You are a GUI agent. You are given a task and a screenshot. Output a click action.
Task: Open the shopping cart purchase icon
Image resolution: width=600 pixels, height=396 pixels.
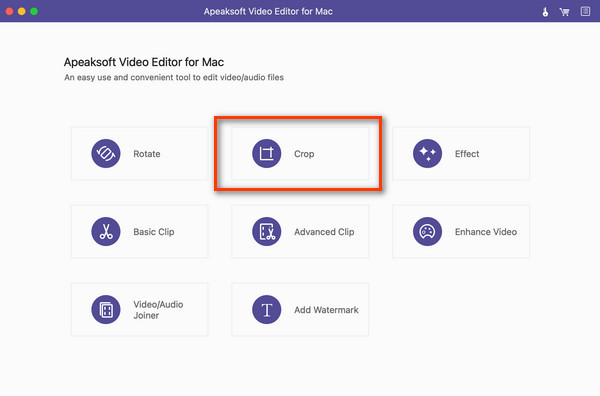564,12
